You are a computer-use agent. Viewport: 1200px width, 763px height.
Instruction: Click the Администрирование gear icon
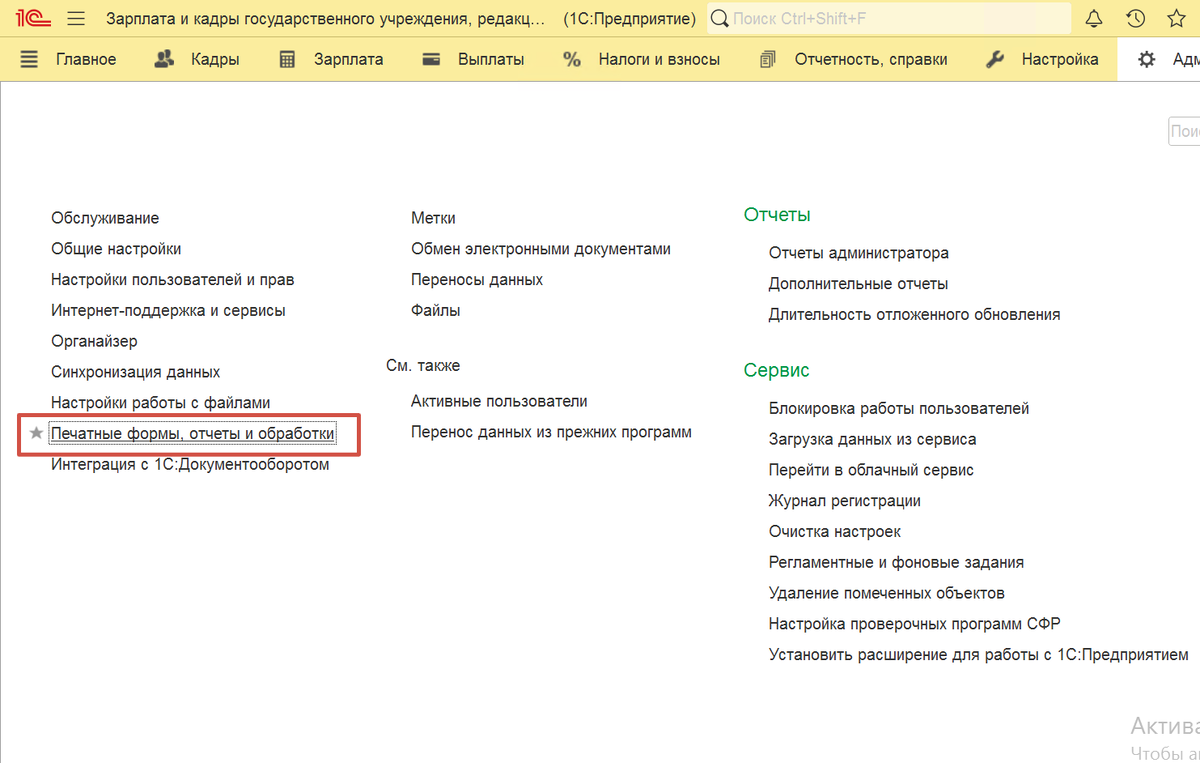pyautogui.click(x=1147, y=59)
